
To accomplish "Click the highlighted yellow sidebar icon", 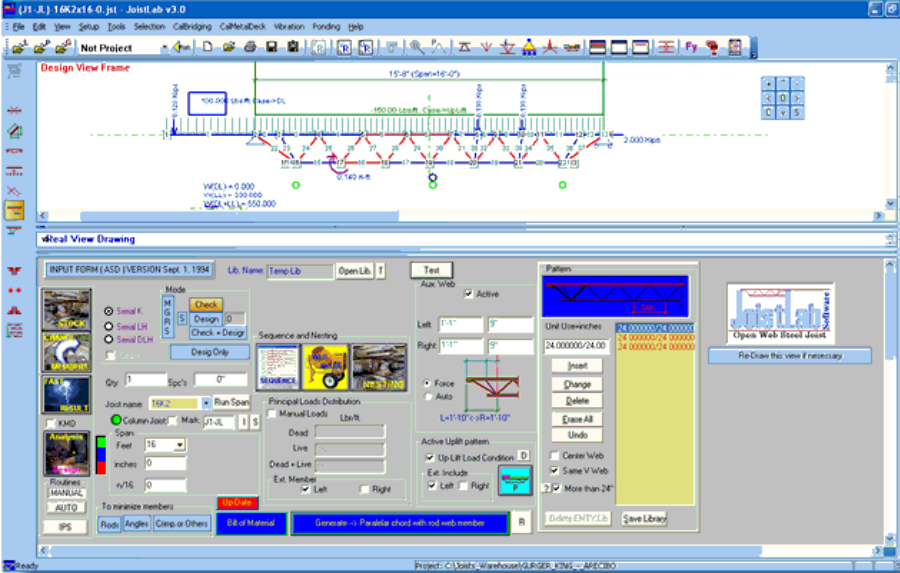I will coord(14,210).
